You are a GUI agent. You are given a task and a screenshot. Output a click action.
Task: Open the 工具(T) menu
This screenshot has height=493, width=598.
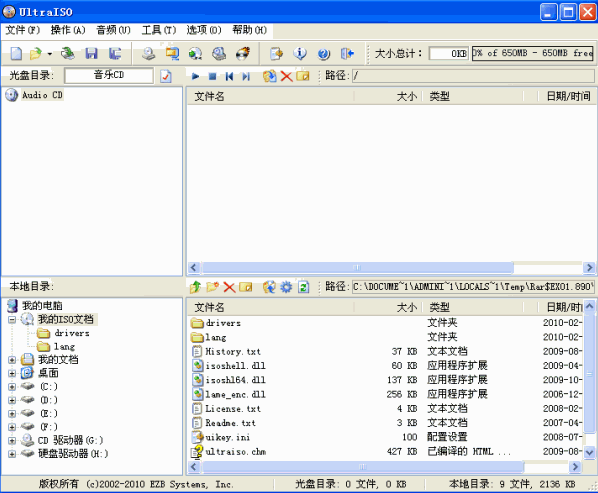click(x=159, y=30)
